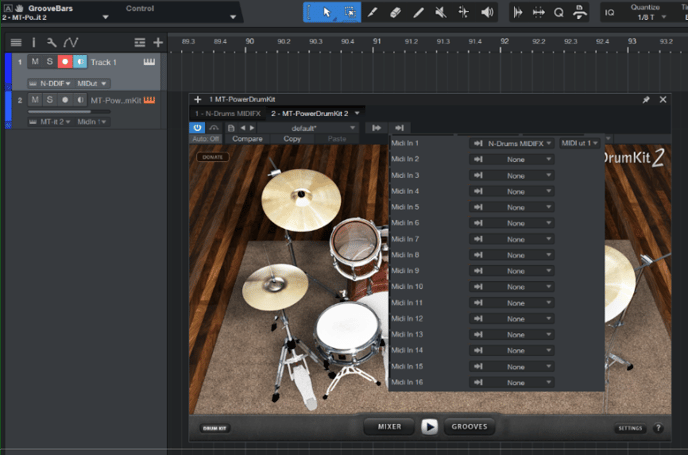This screenshot has width=688, height=455.
Task: Toggle monitor on Track 1
Action: click(80, 61)
